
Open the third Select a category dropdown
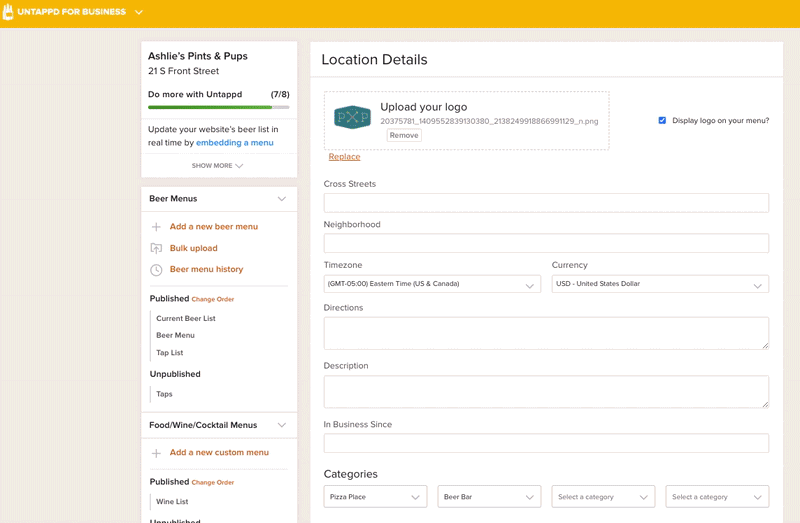coord(603,496)
